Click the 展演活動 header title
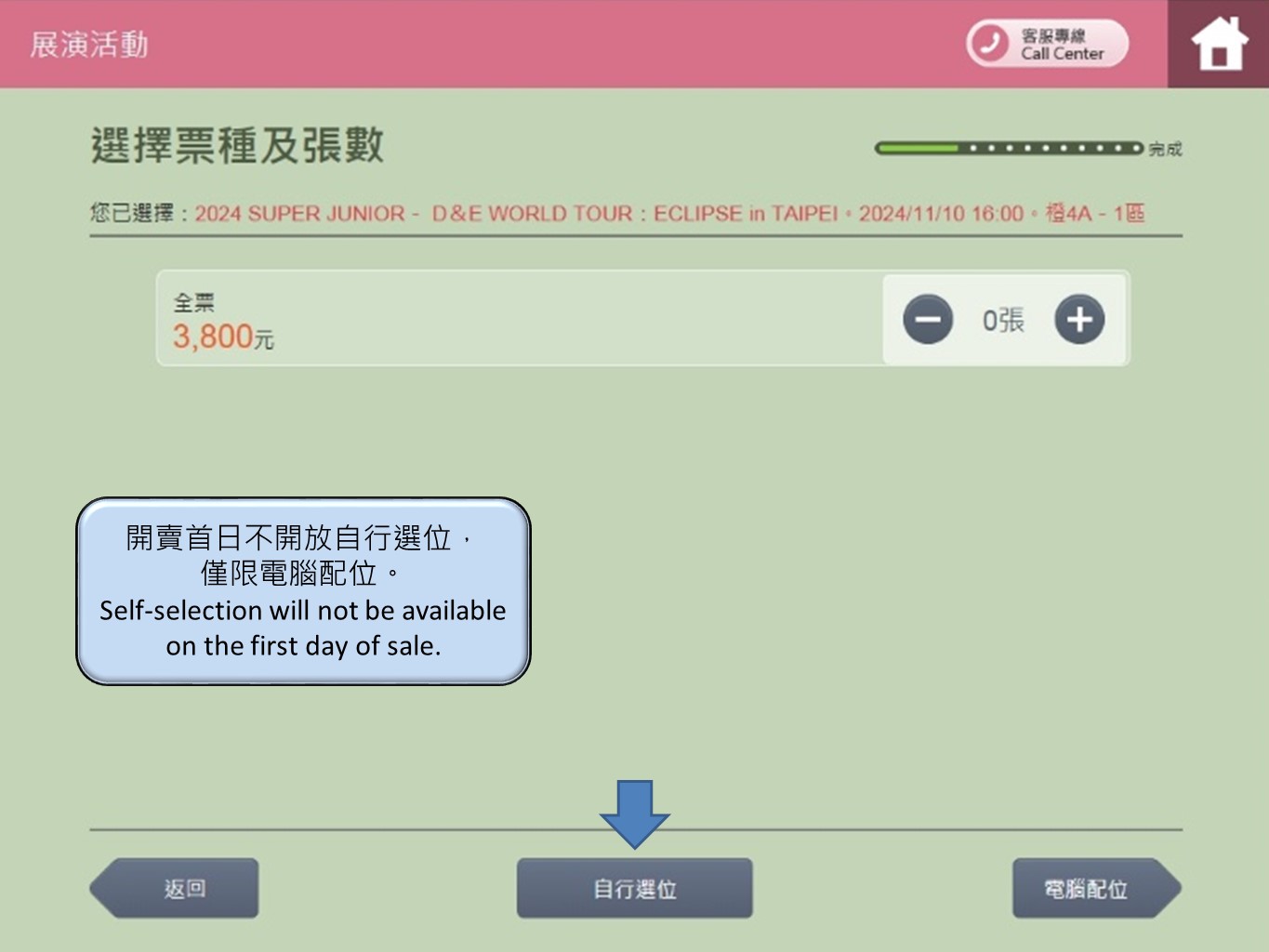The width and height of the screenshot is (1269, 952). [x=89, y=44]
